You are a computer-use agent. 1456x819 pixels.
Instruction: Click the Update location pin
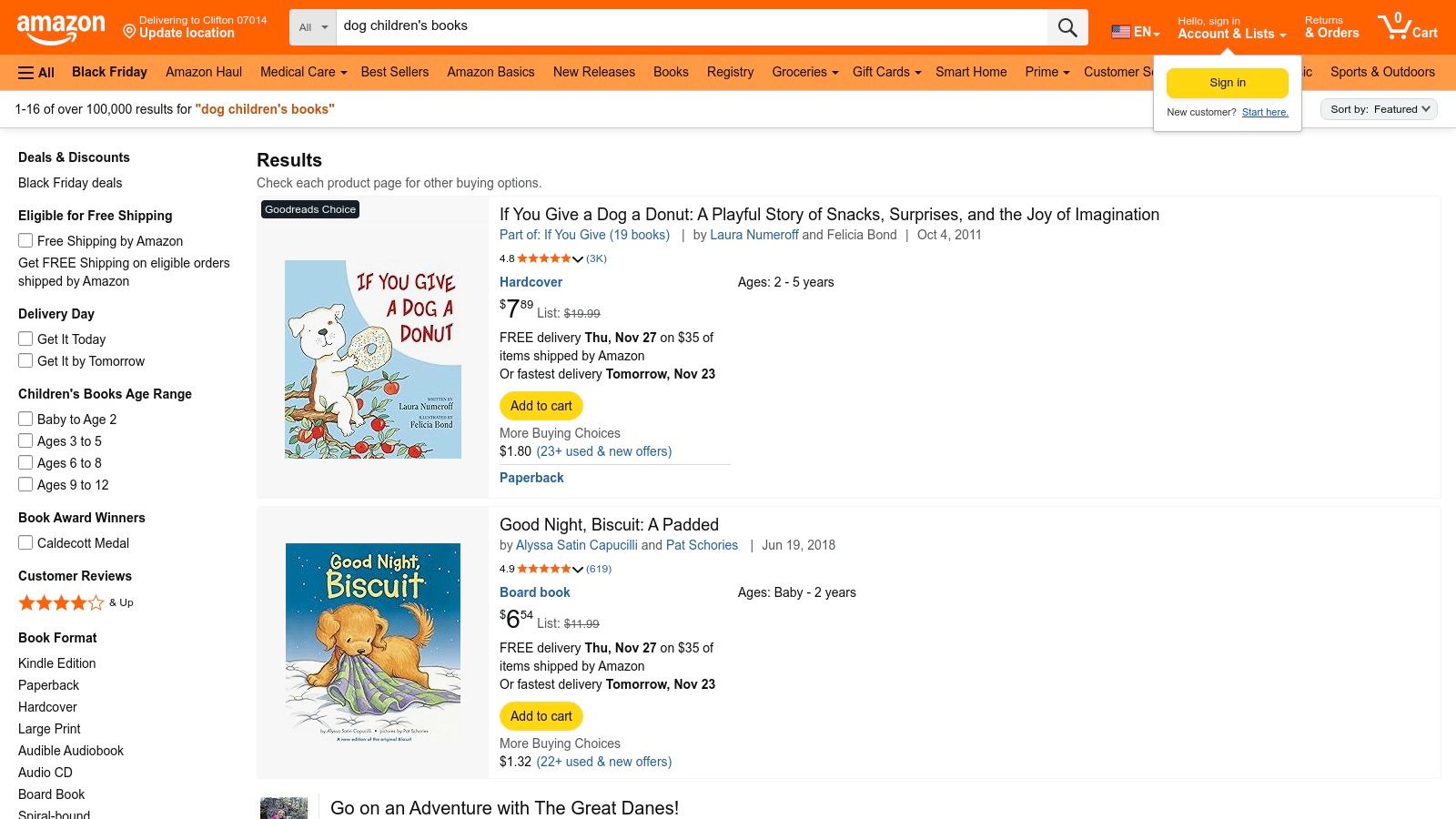[x=129, y=33]
